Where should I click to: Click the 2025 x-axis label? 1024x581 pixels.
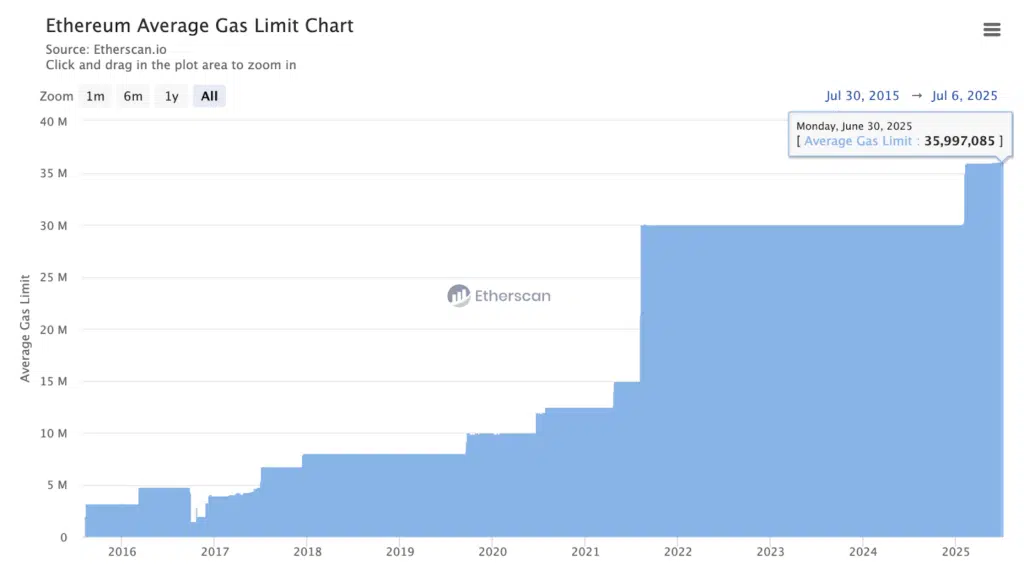tap(956, 552)
